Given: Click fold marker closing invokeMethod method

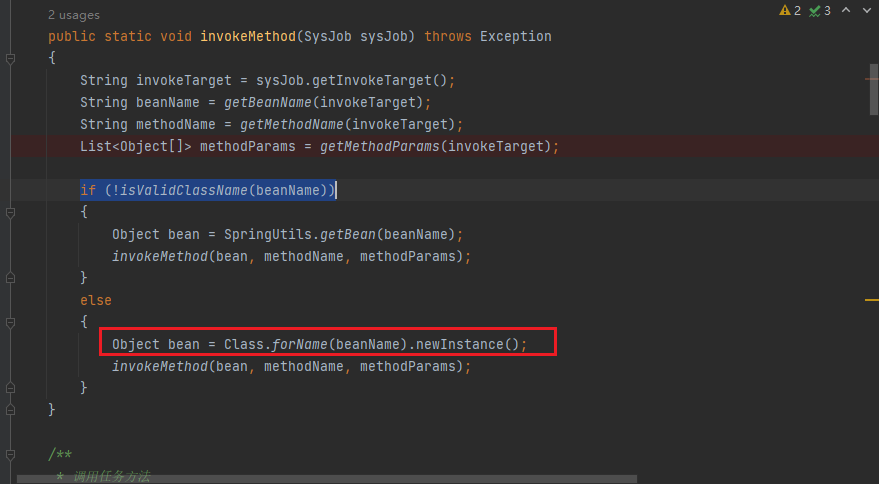Looking at the screenshot, I should (11, 409).
